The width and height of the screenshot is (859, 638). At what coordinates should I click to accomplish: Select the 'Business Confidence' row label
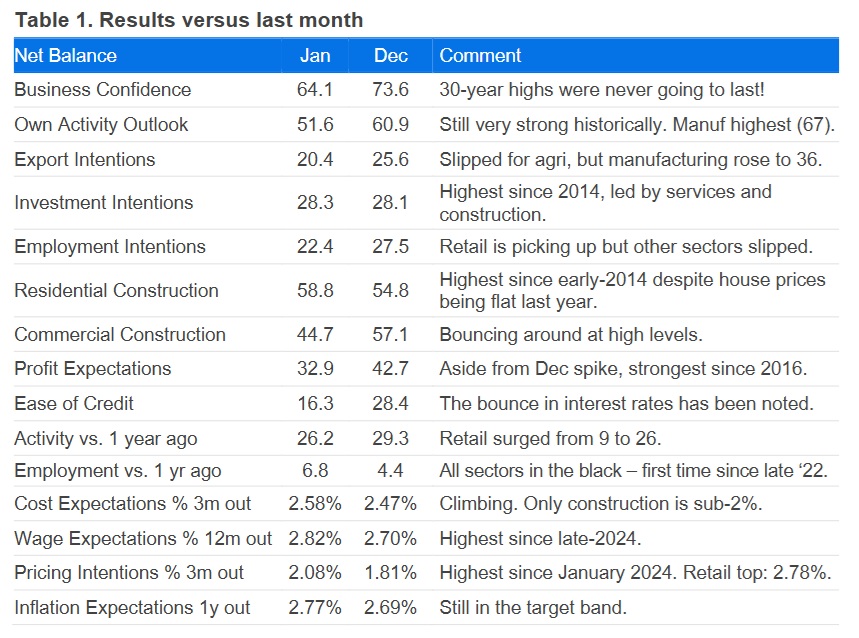[x=102, y=90]
